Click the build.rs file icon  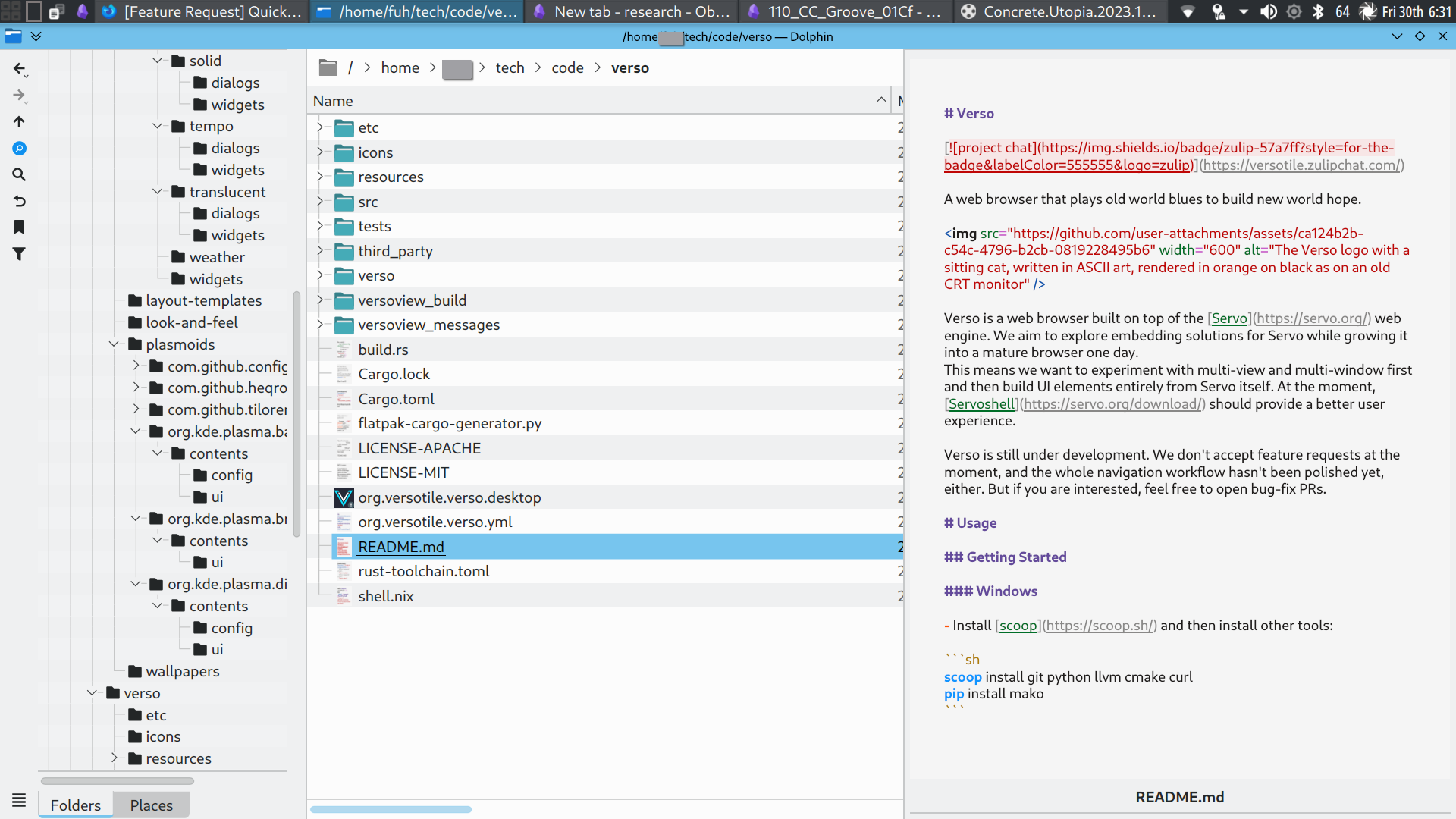(343, 349)
